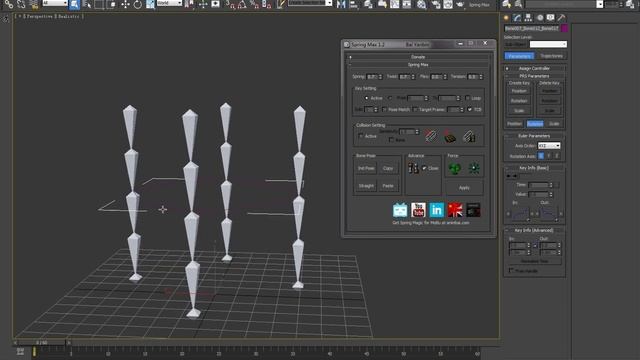Select the Scale tab under PRS Parameters
This screenshot has width=640, height=360.
coord(554,123)
